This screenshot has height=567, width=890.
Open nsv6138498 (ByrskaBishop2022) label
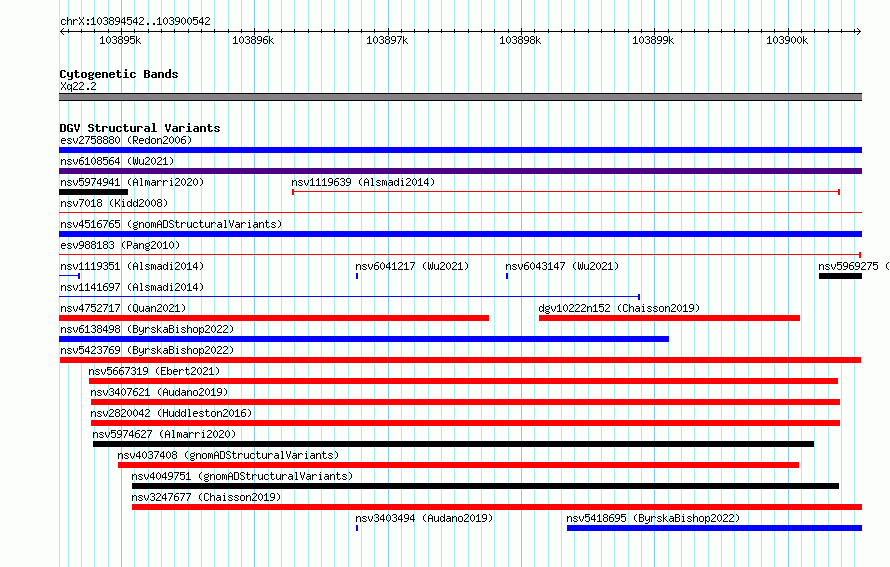coord(147,329)
